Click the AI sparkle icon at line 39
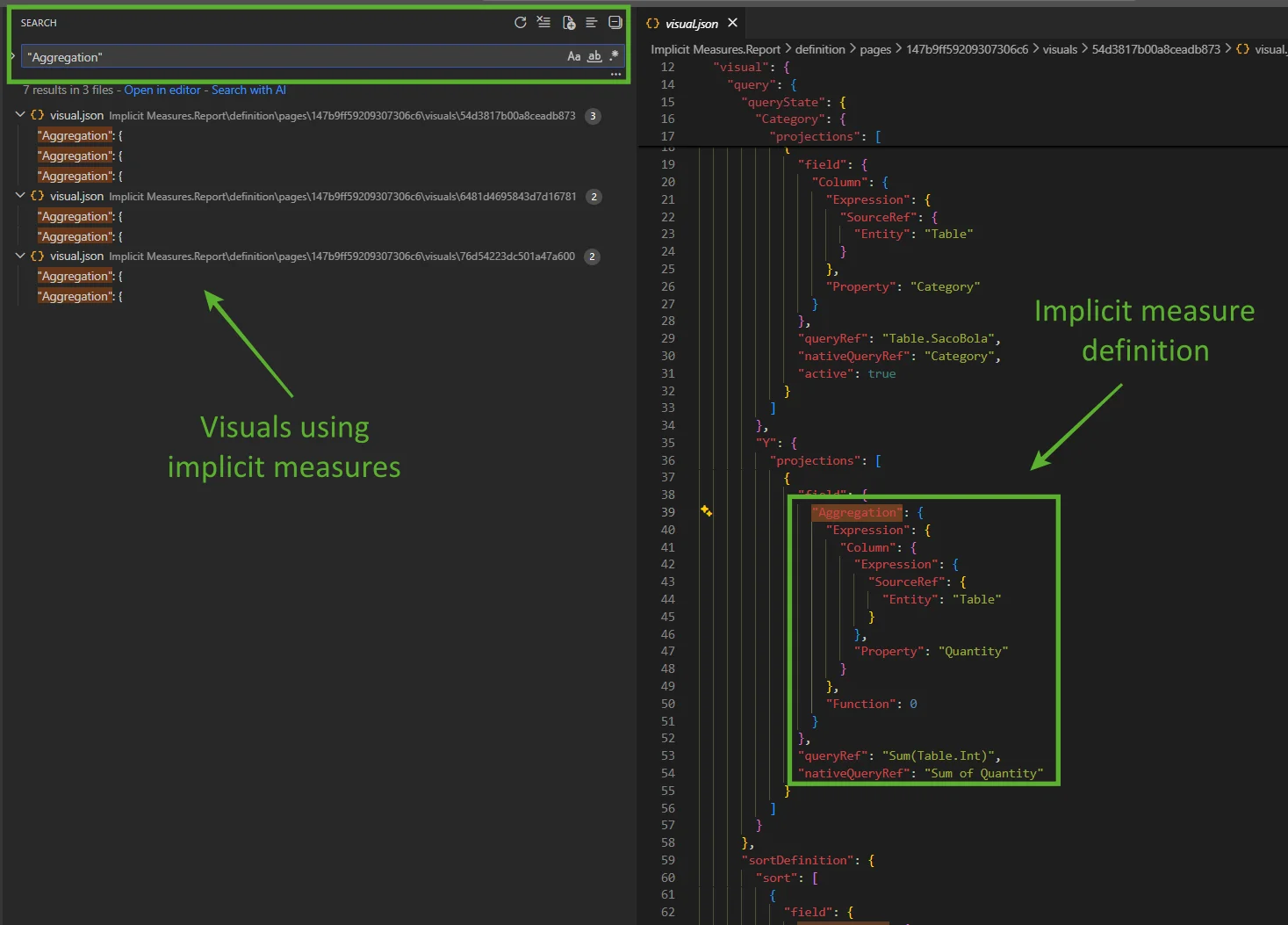The height and width of the screenshot is (925, 1288). pyautogui.click(x=706, y=511)
